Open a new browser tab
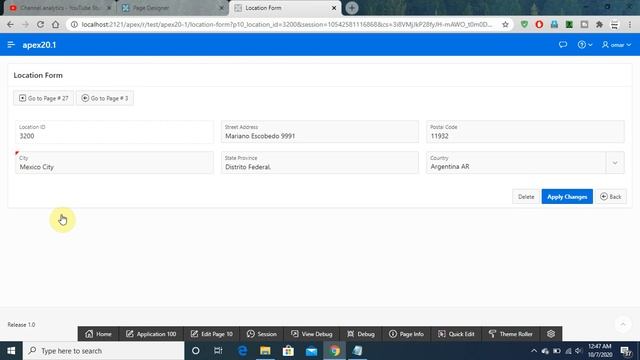Image resolution: width=640 pixels, height=360 pixels. coord(352,8)
